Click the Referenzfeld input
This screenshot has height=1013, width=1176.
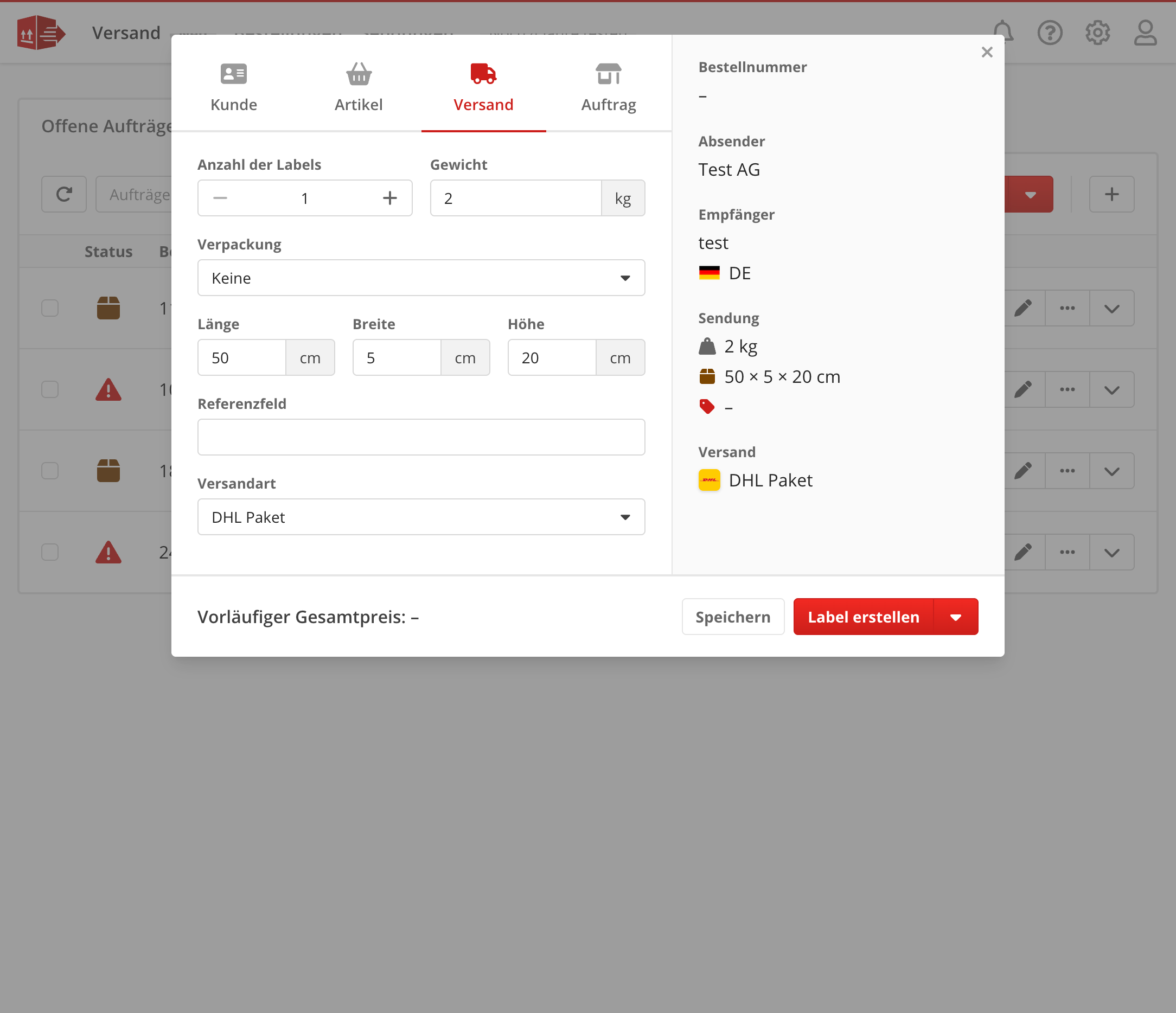[421, 438]
